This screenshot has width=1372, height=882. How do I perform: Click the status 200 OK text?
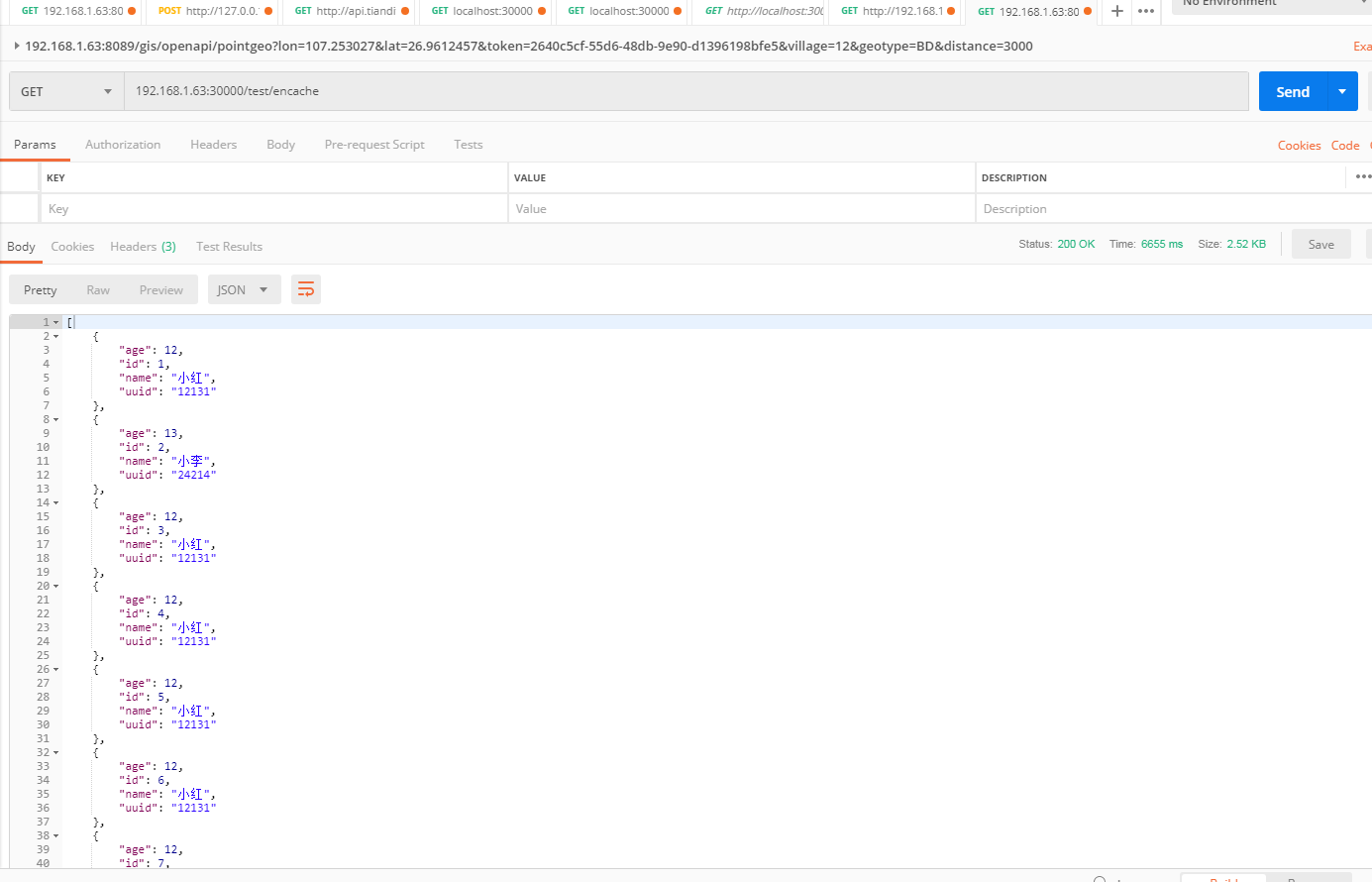(x=1076, y=244)
